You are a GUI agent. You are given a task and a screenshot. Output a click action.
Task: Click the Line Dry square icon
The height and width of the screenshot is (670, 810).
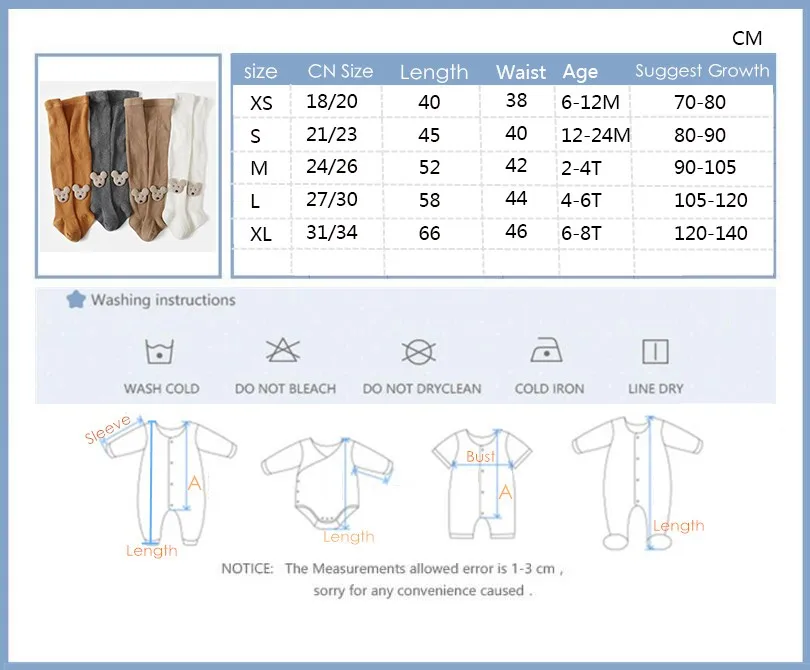coord(655,352)
